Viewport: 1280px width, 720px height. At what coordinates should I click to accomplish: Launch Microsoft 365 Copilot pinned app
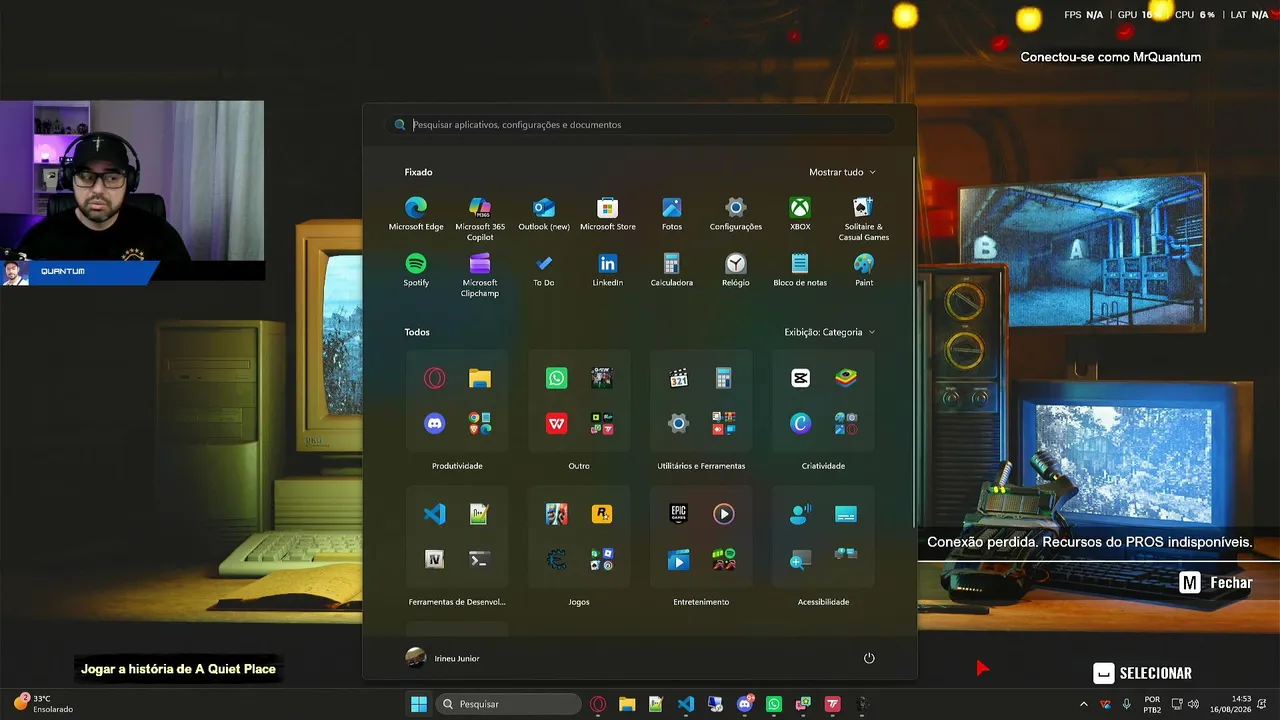480,218
